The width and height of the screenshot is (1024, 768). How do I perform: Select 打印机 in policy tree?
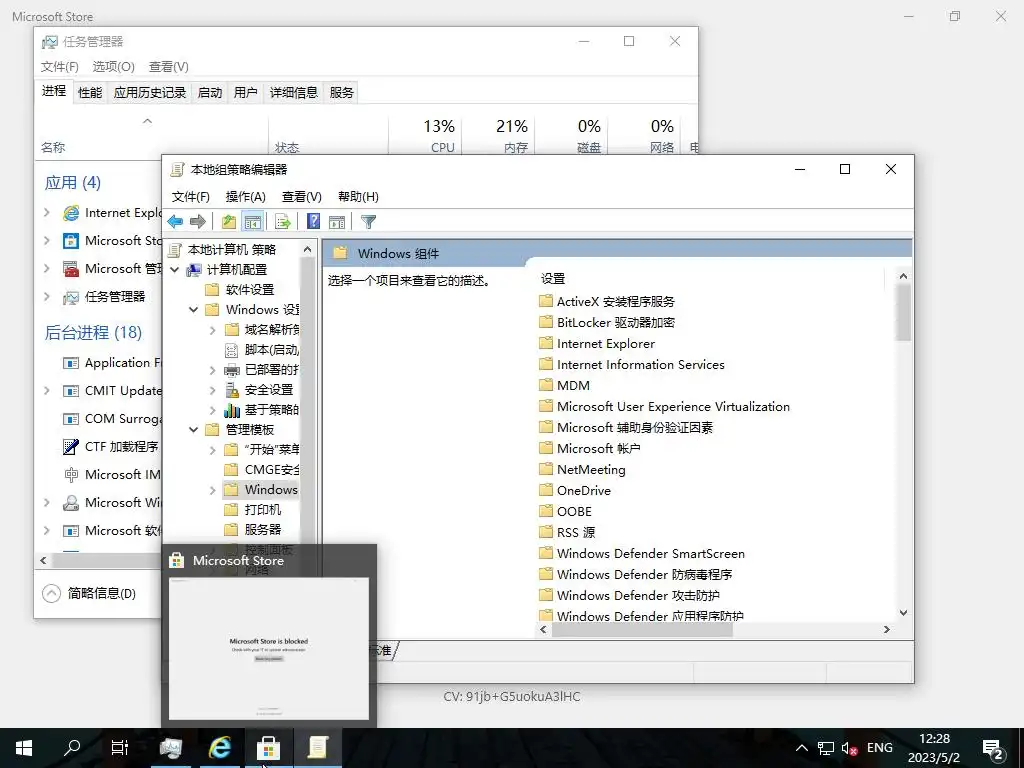click(x=263, y=509)
